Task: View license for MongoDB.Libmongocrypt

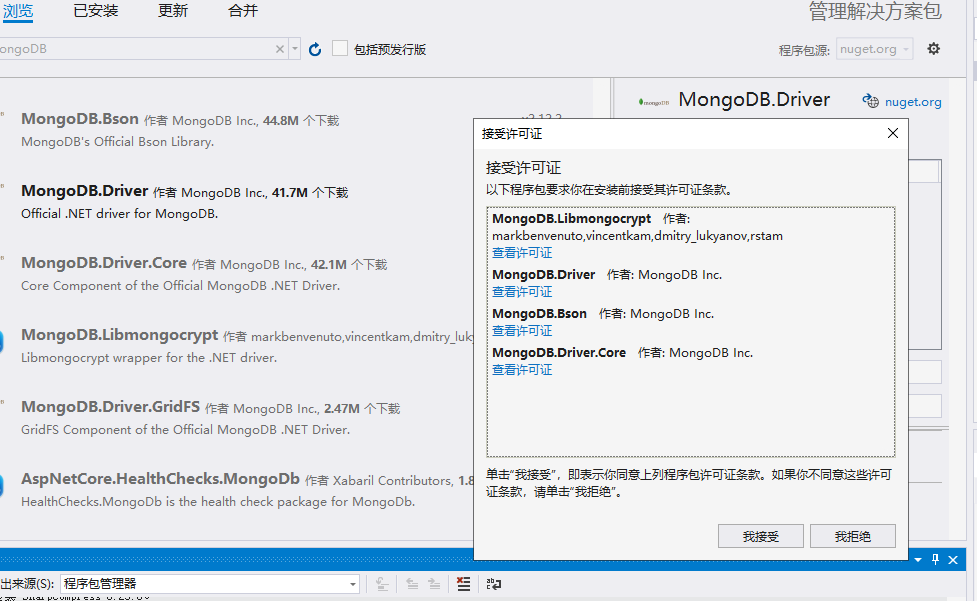Action: pos(522,253)
